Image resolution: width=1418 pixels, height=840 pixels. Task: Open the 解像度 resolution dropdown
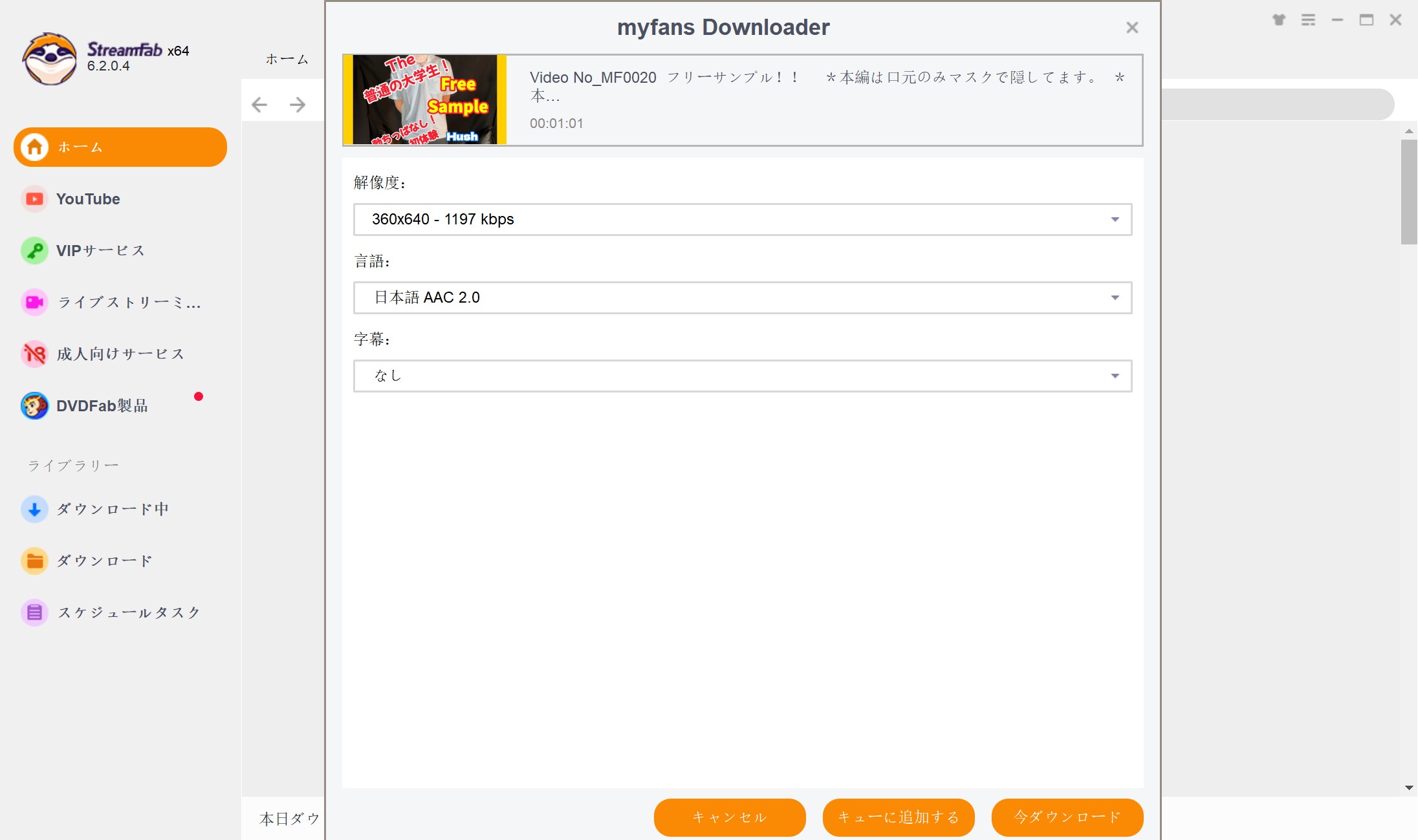coord(743,219)
